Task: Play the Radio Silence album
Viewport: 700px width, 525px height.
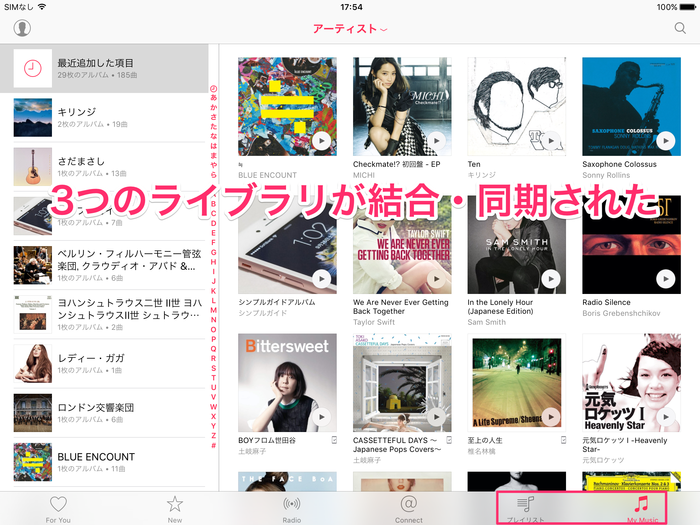Action: 666,279
